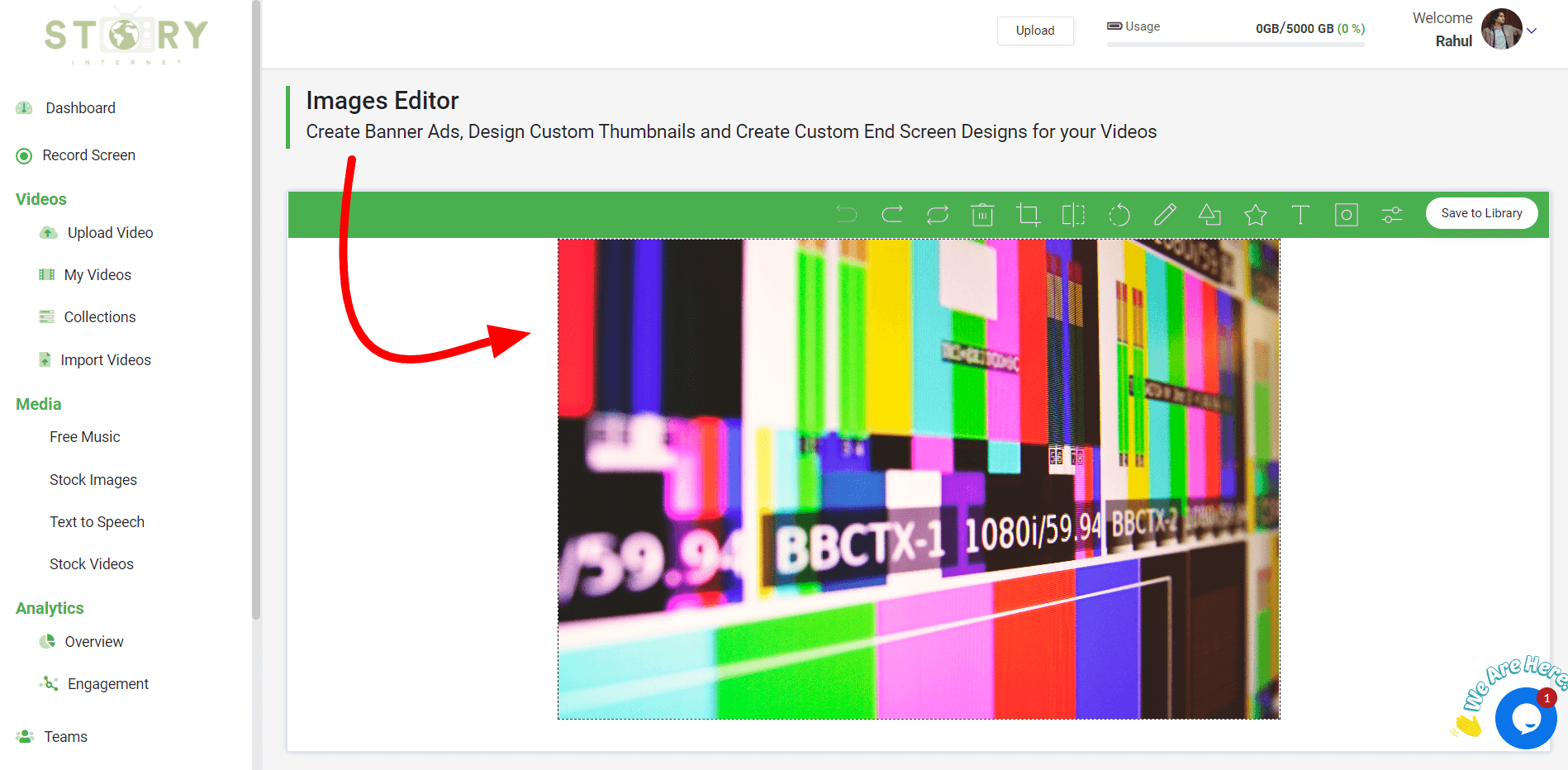
Task: Open the Dashboard menu item
Action: 80,108
